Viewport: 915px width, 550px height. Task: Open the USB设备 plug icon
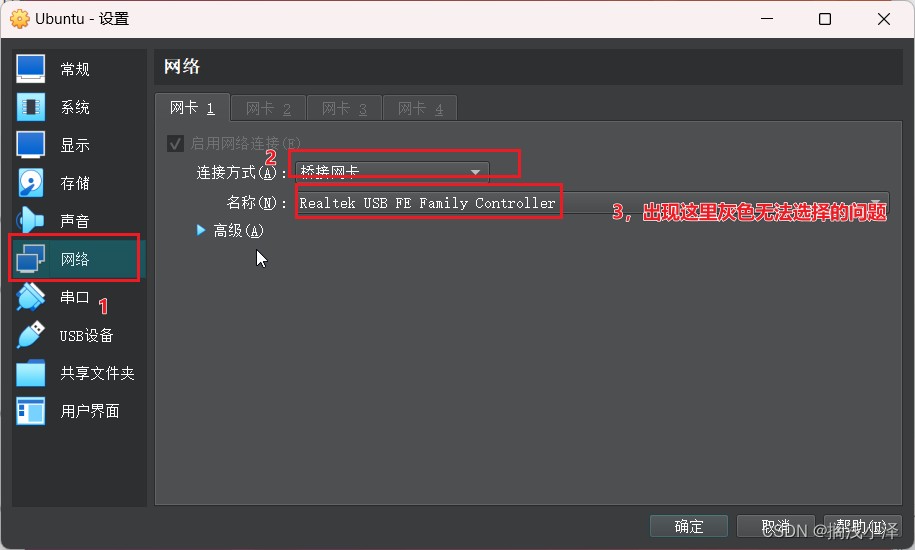[30, 335]
